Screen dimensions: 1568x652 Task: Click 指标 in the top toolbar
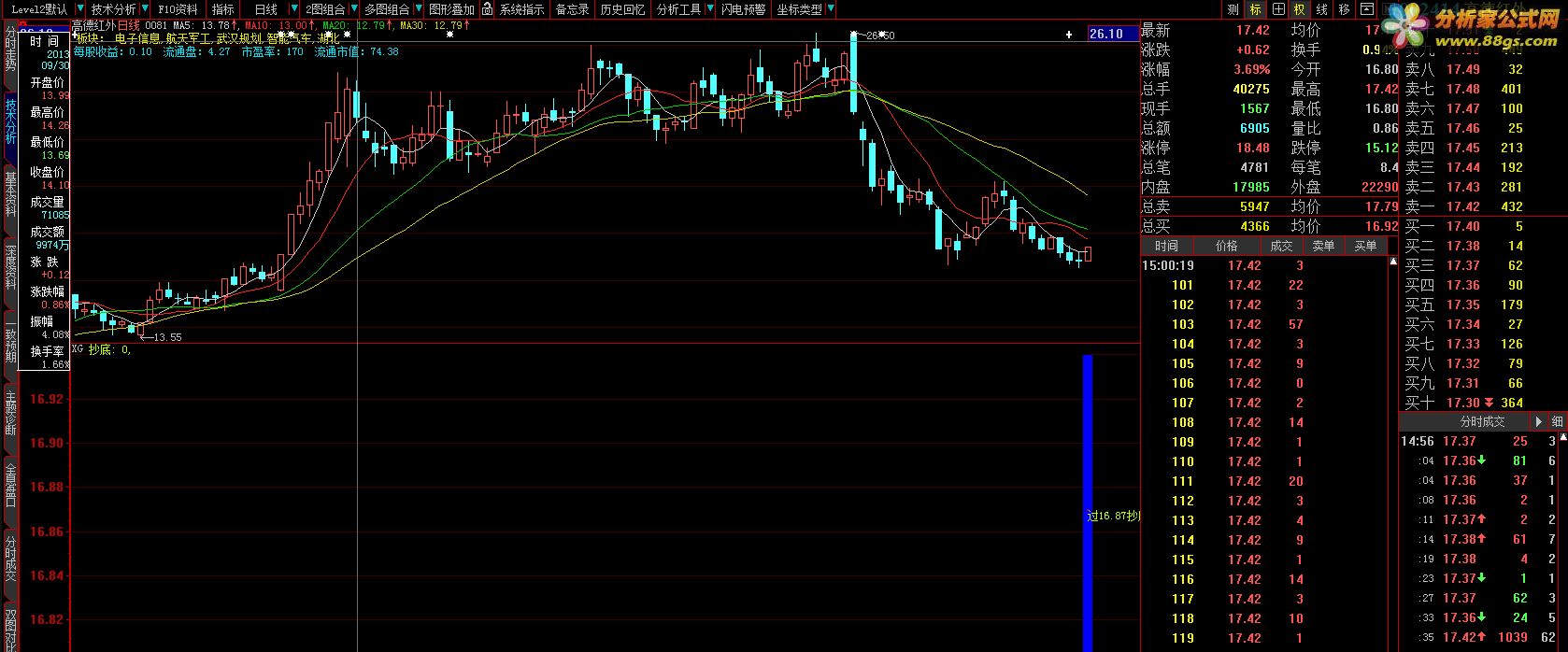point(223,9)
